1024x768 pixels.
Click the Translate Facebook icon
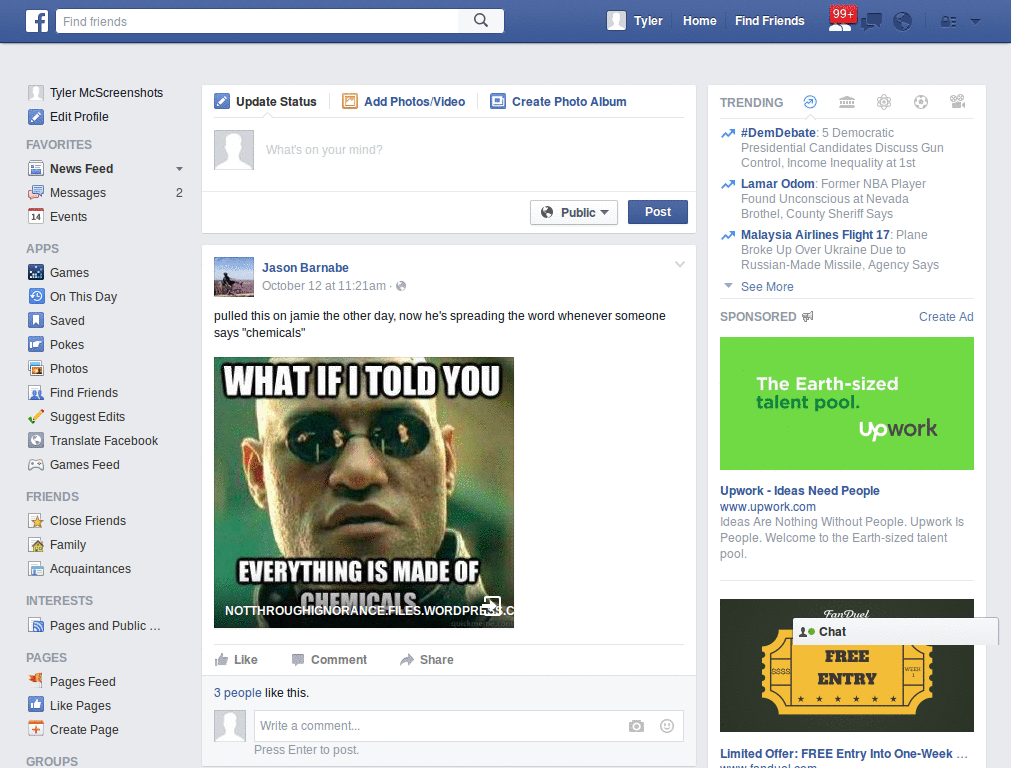click(x=36, y=440)
